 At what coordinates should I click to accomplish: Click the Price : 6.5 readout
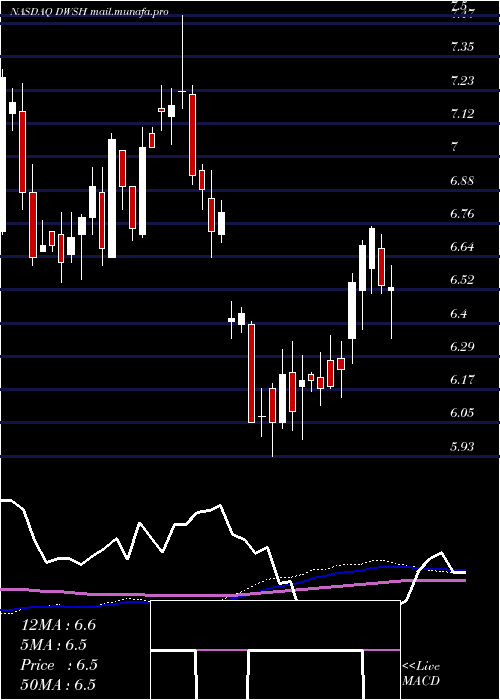pos(59,665)
